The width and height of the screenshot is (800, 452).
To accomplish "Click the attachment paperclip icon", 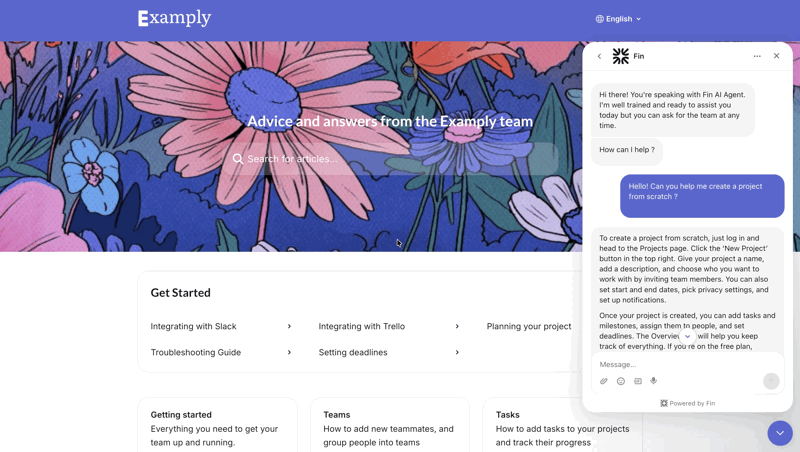I will (x=604, y=381).
